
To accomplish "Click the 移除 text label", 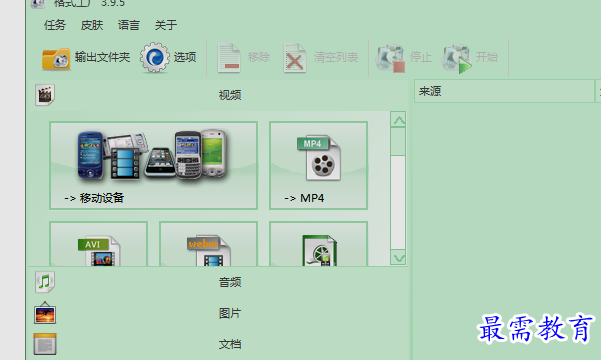I will point(259,57).
